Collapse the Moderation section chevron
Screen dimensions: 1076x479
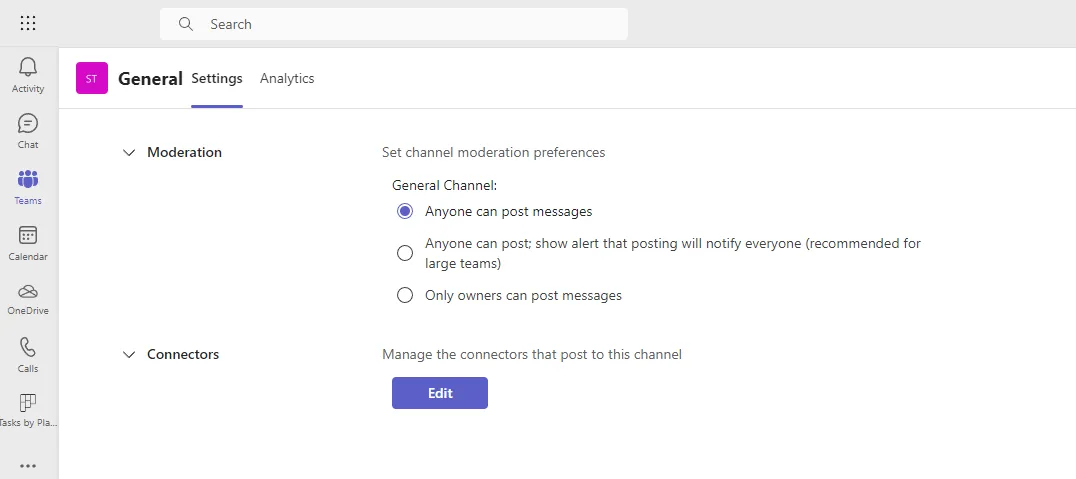click(x=128, y=153)
